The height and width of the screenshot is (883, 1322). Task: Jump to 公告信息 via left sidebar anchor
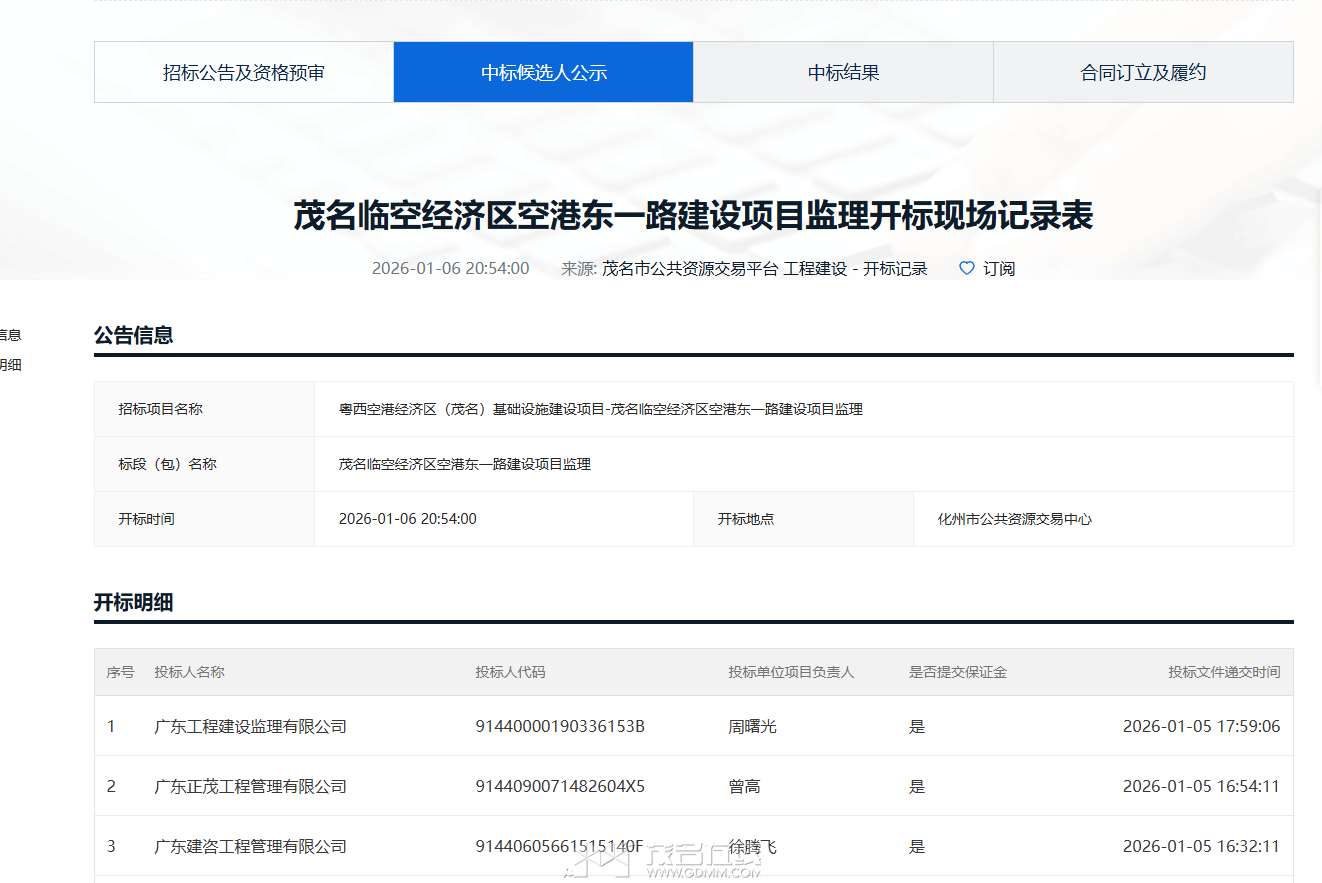(x=10, y=335)
